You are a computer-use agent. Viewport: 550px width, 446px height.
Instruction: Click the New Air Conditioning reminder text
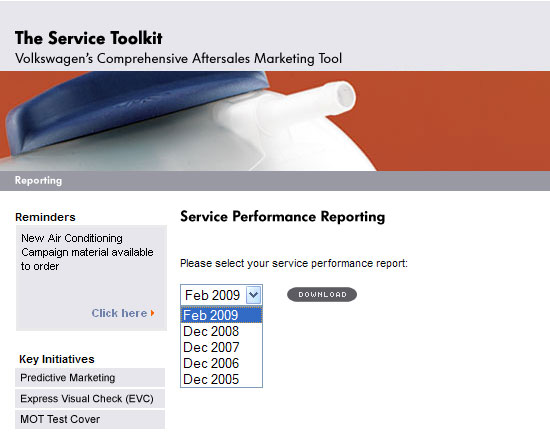point(87,252)
